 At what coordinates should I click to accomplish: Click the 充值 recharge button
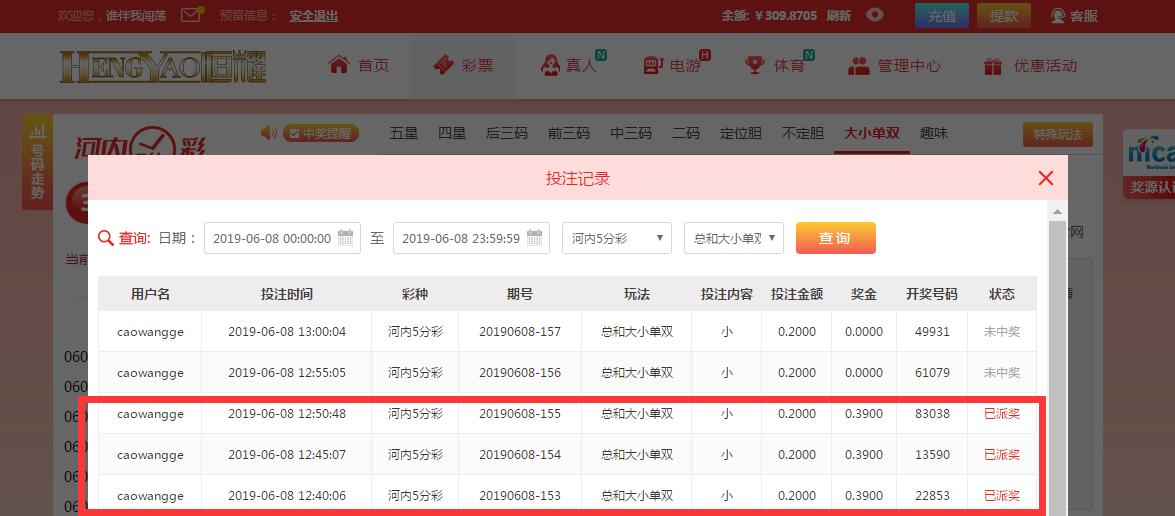tap(941, 15)
